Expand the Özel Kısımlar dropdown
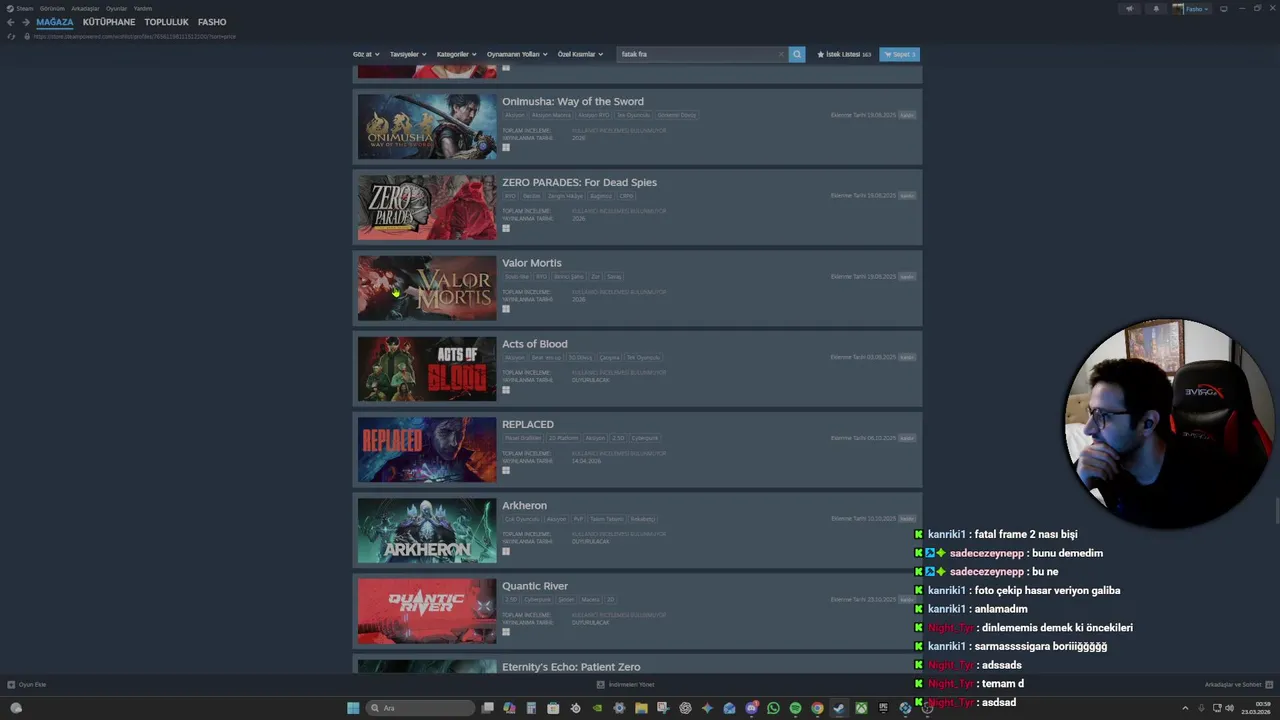 [x=580, y=54]
